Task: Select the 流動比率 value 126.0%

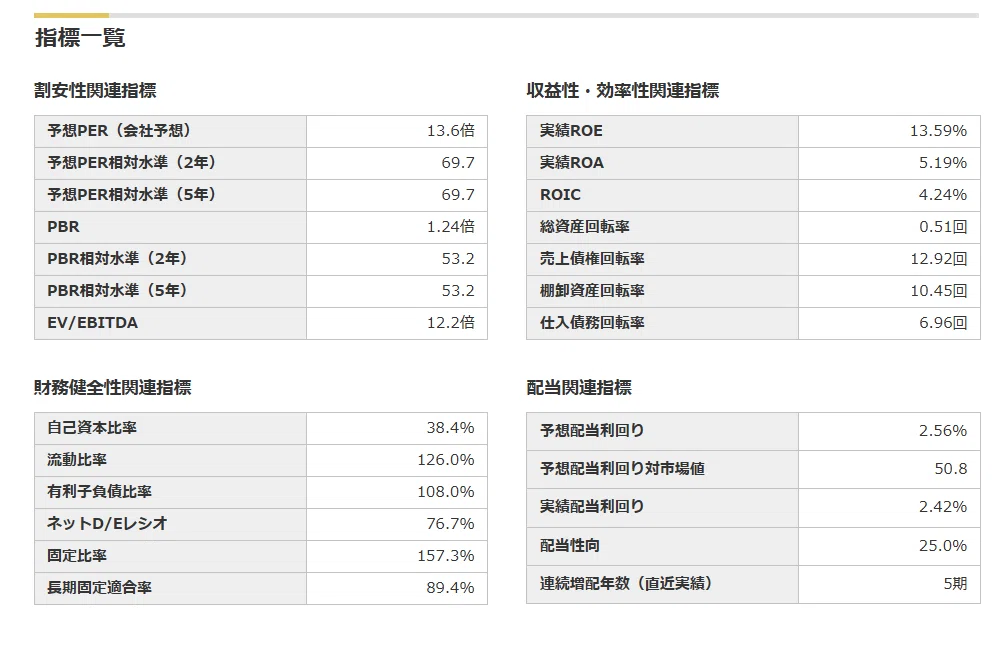Action: point(446,460)
